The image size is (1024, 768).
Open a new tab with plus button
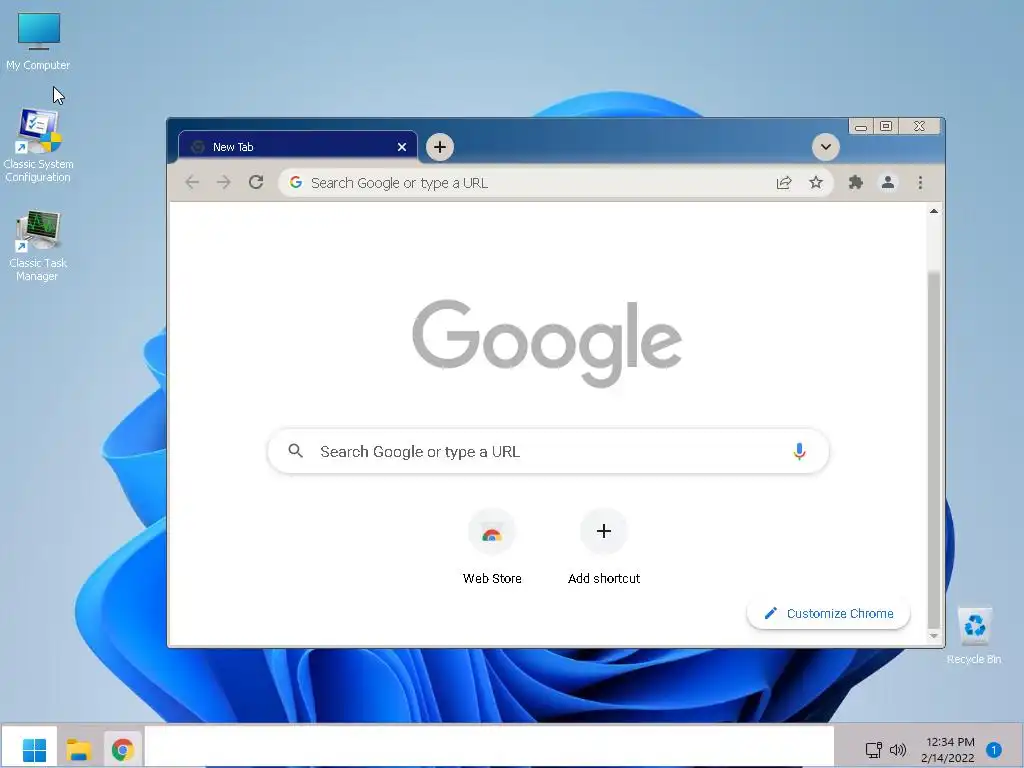(x=440, y=147)
